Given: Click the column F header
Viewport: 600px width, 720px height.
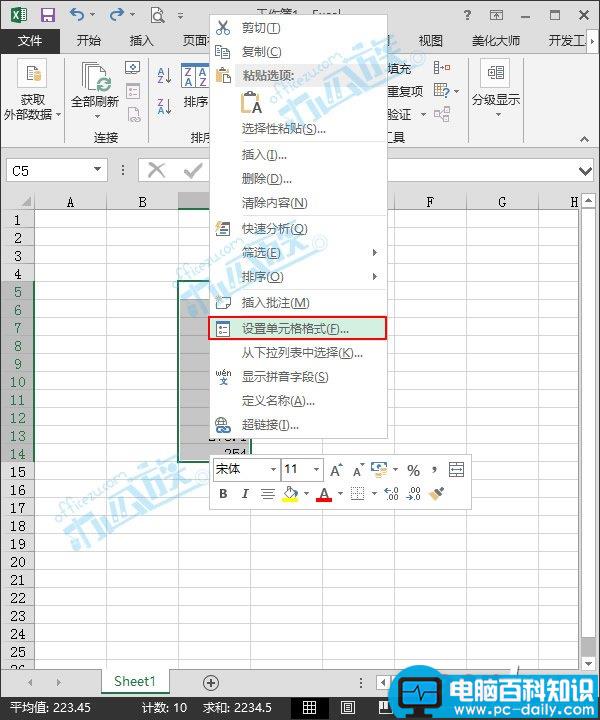Looking at the screenshot, I should coord(430,202).
